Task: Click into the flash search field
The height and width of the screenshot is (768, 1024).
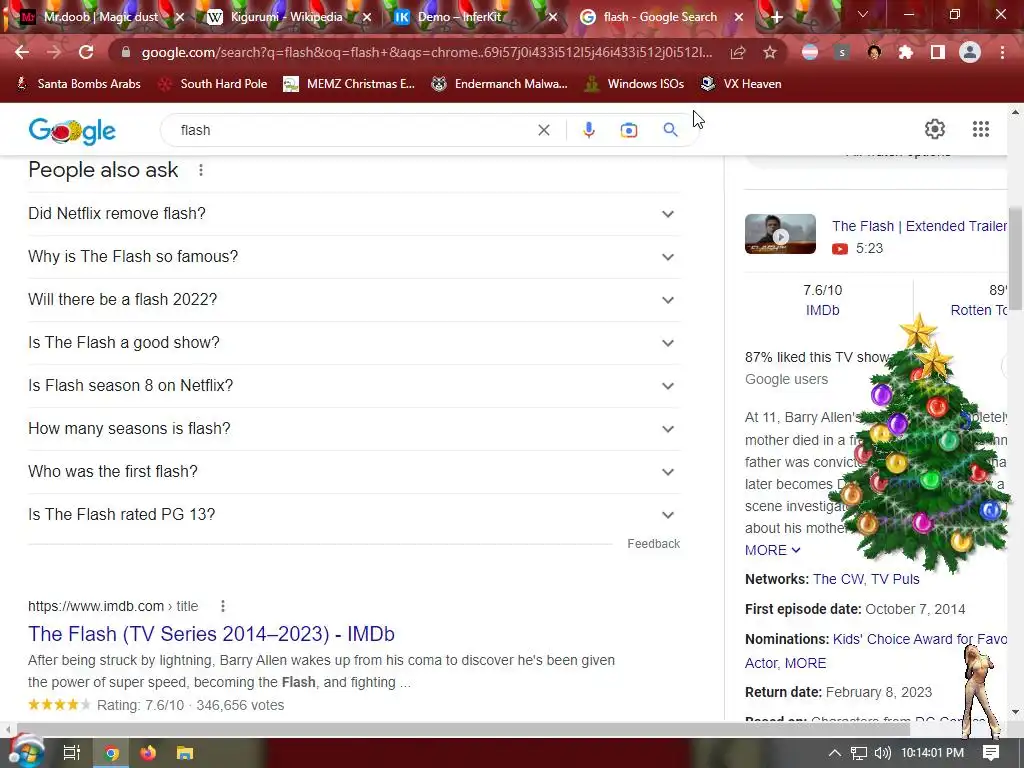Action: coord(353,130)
